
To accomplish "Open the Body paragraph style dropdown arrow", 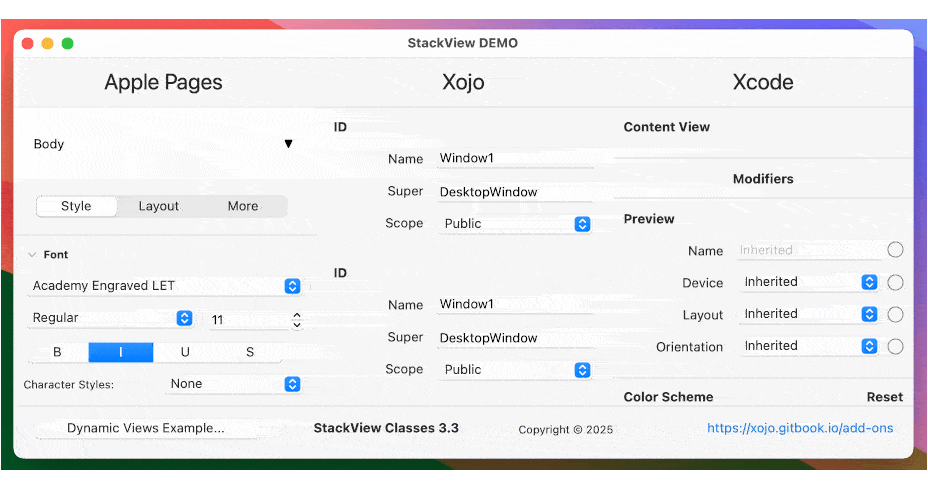I will (x=288, y=144).
